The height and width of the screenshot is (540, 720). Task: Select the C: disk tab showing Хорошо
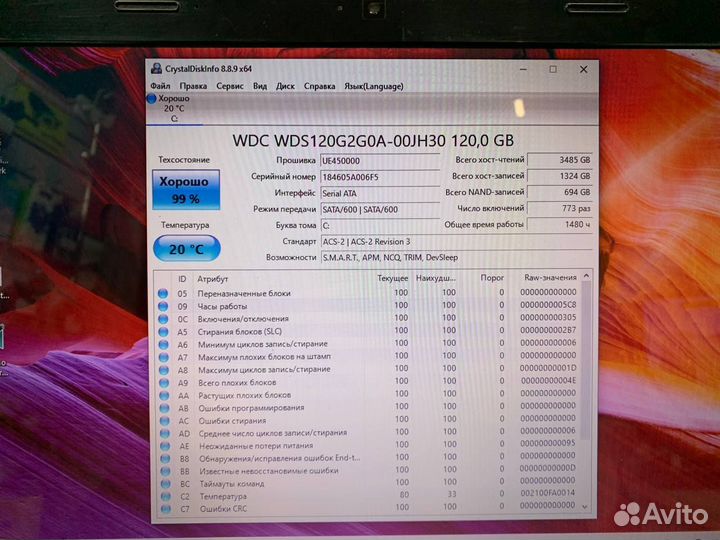[174, 108]
